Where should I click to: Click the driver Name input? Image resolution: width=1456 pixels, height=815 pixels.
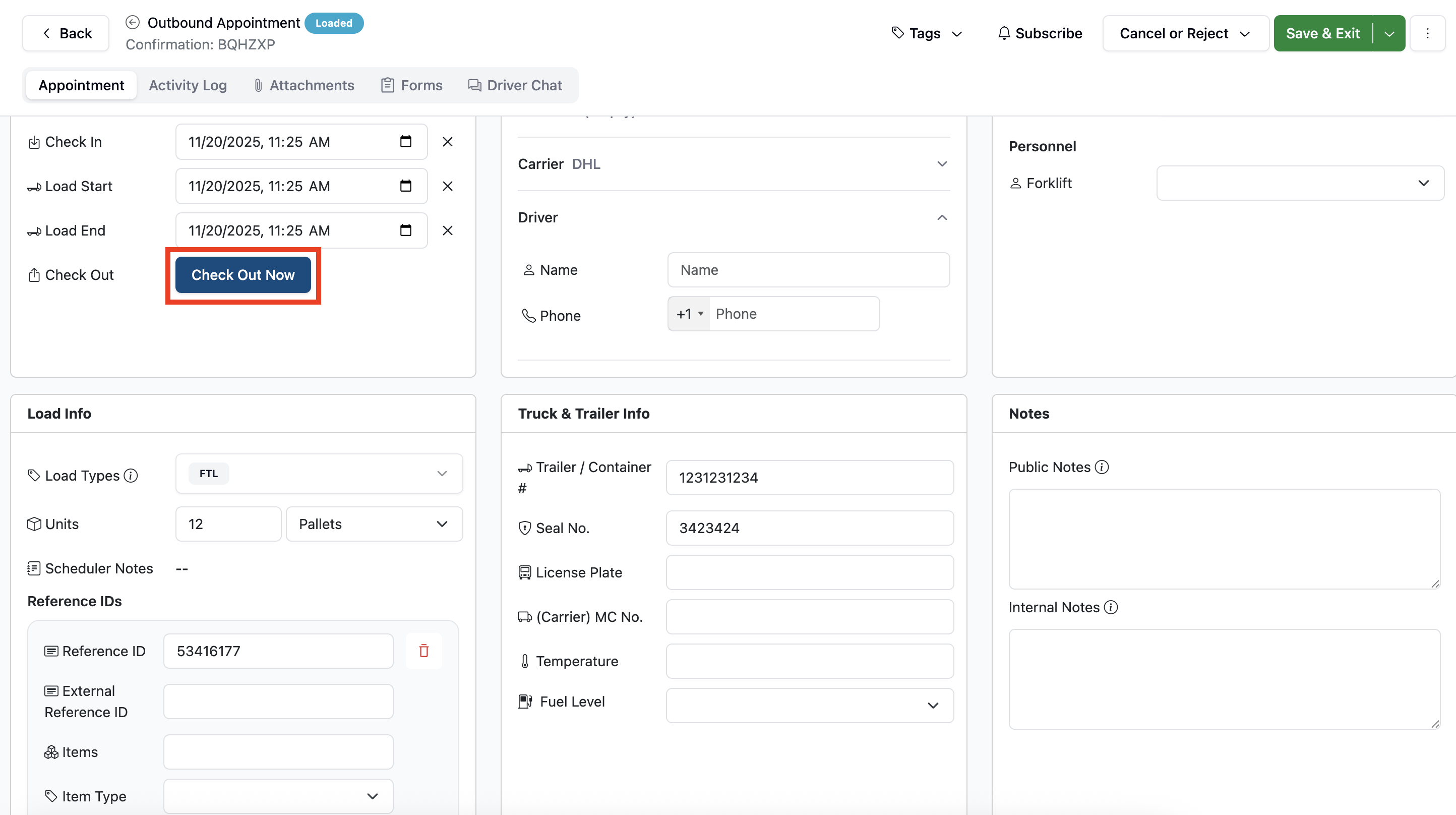pyautogui.click(x=808, y=270)
